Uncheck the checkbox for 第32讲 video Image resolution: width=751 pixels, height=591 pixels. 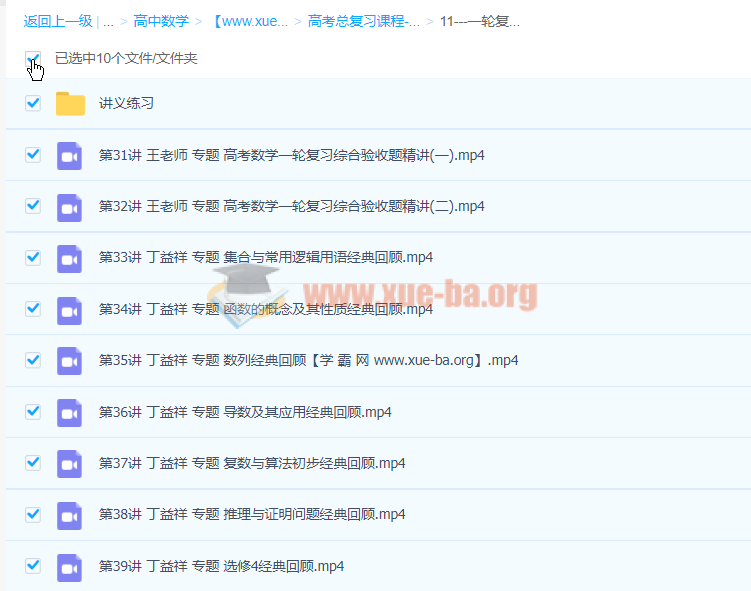pos(33,206)
